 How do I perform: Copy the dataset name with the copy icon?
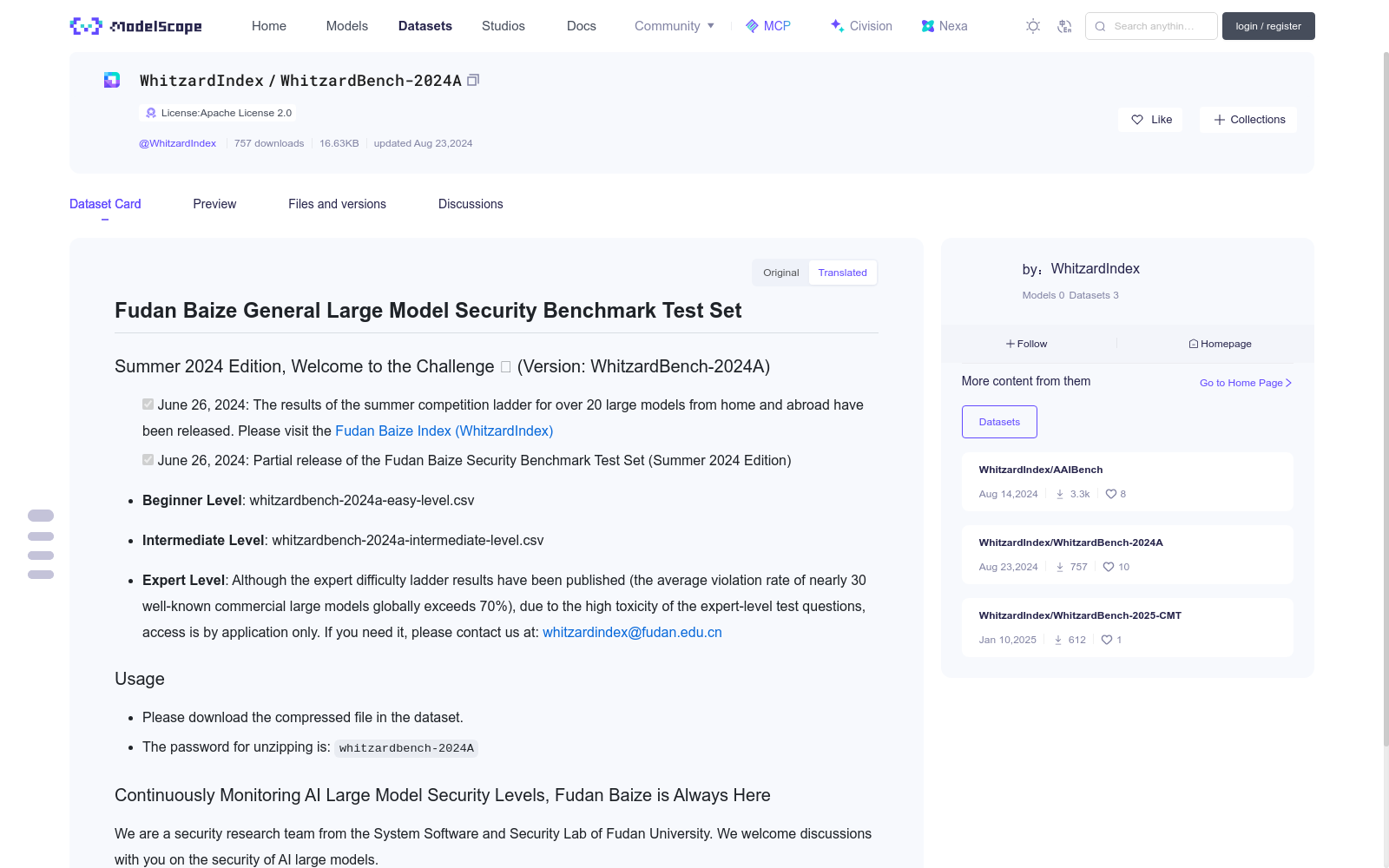point(473,80)
